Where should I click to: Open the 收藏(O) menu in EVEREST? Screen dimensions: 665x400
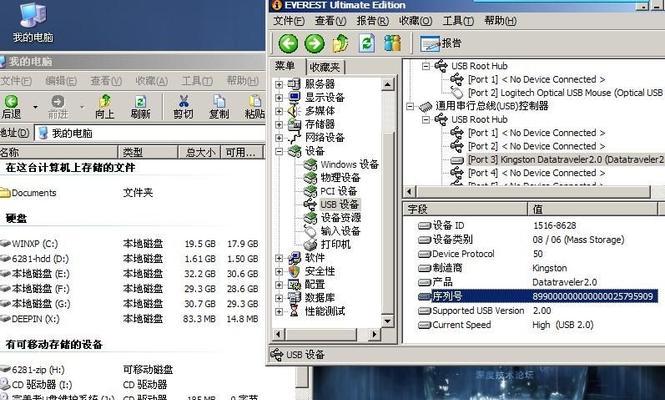pos(415,21)
